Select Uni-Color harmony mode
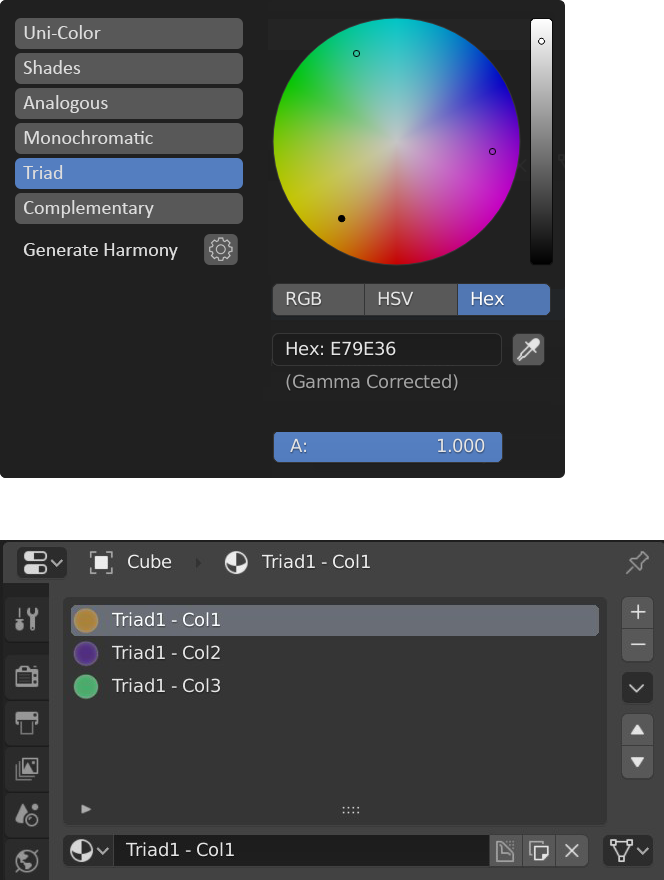 click(129, 33)
